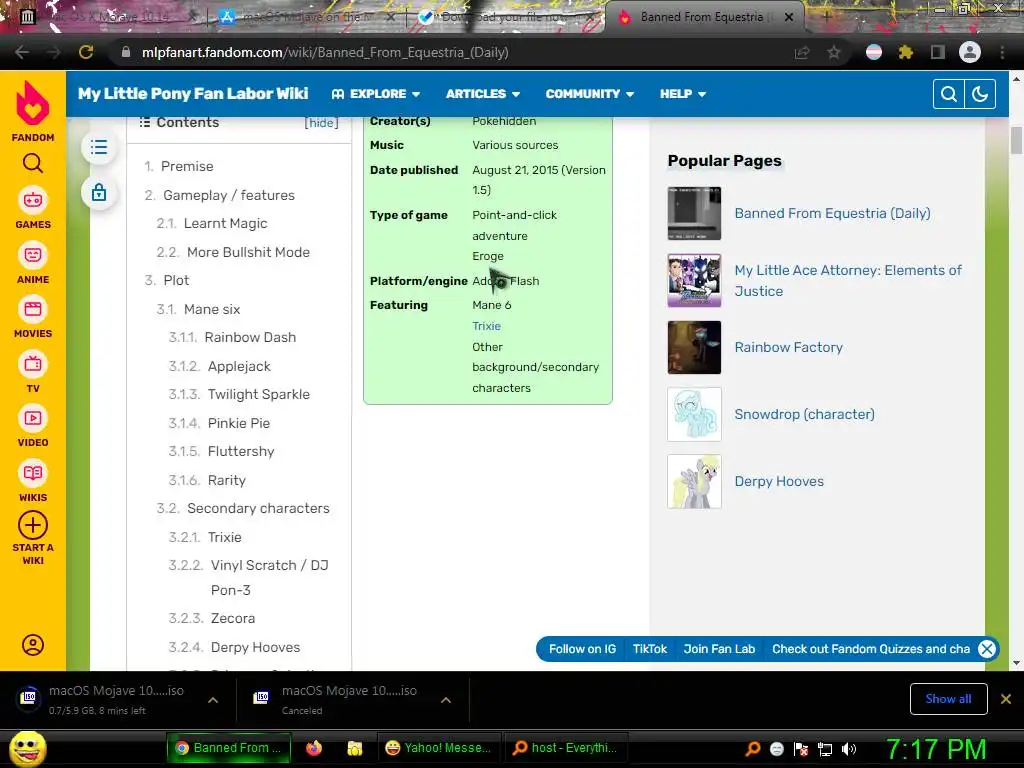Open the Chrome profile avatar
Screen dimensions: 1024x768
click(x=970, y=52)
